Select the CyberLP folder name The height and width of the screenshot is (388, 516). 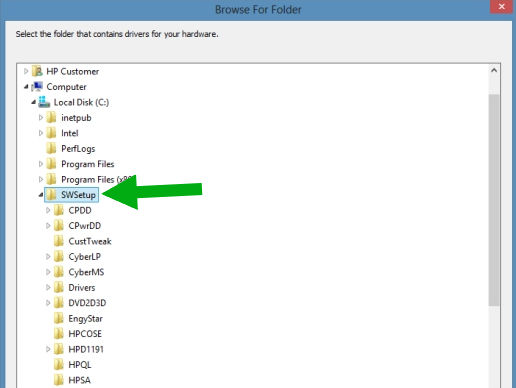pyautogui.click(x=85, y=257)
